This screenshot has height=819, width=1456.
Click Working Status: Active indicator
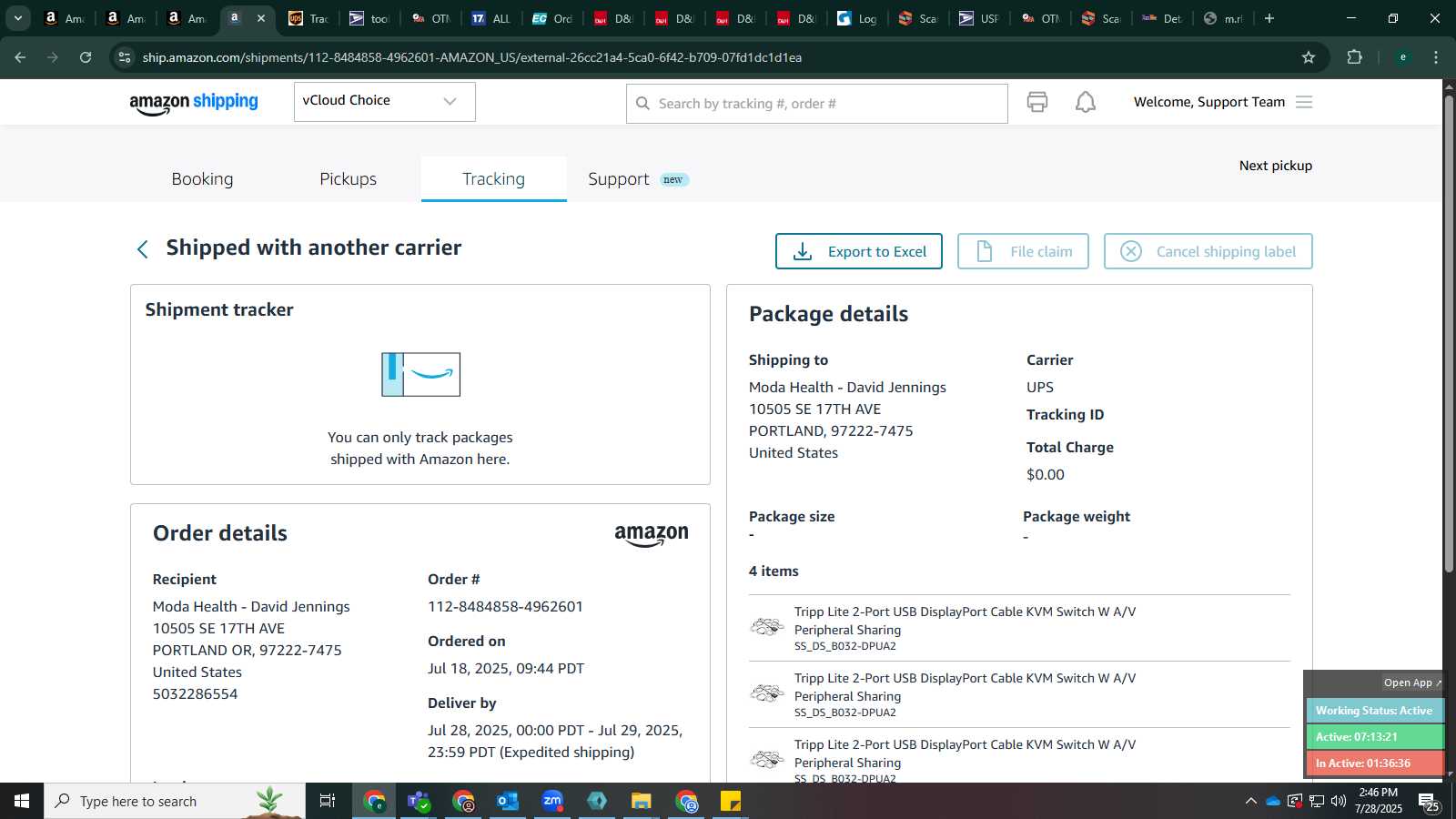1374,711
